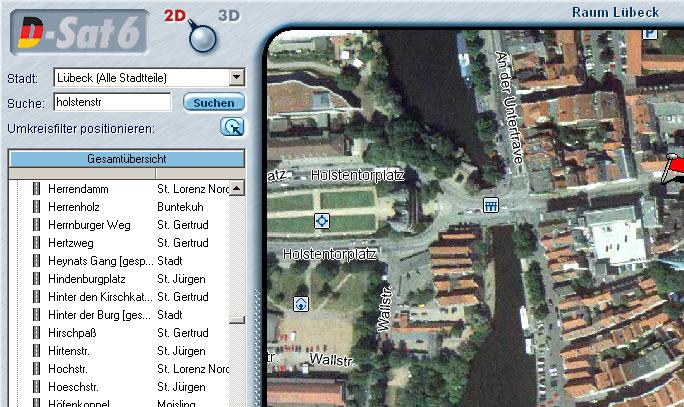Click the street icon beside Herrendamm
The width and height of the screenshot is (684, 407).
coord(37,189)
